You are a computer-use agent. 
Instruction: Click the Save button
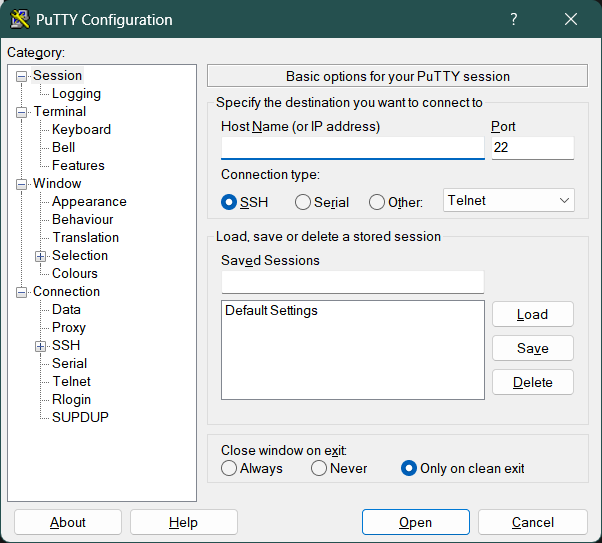(533, 348)
